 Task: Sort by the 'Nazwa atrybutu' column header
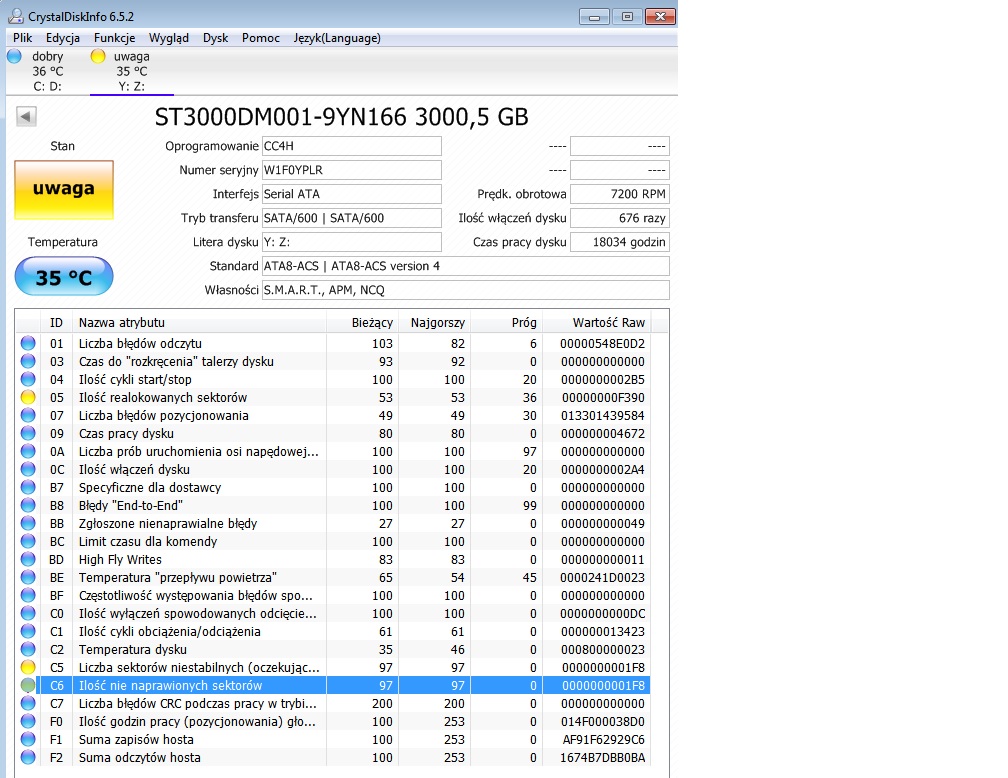pyautogui.click(x=199, y=323)
